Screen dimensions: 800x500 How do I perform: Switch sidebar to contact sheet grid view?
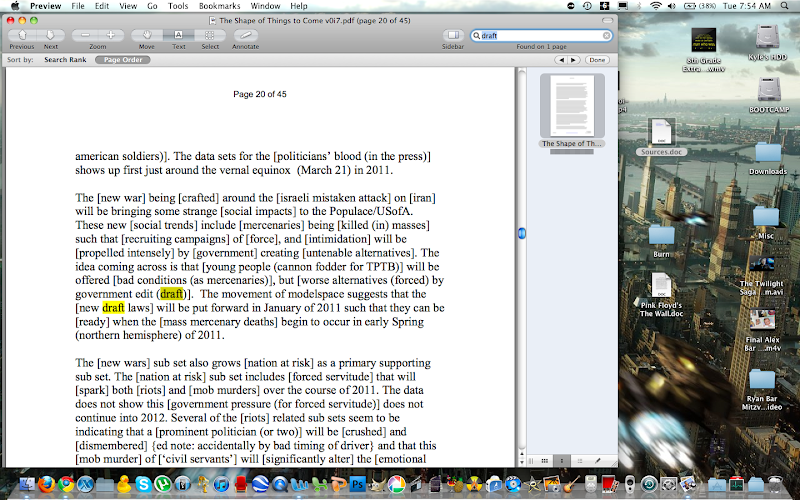point(545,461)
